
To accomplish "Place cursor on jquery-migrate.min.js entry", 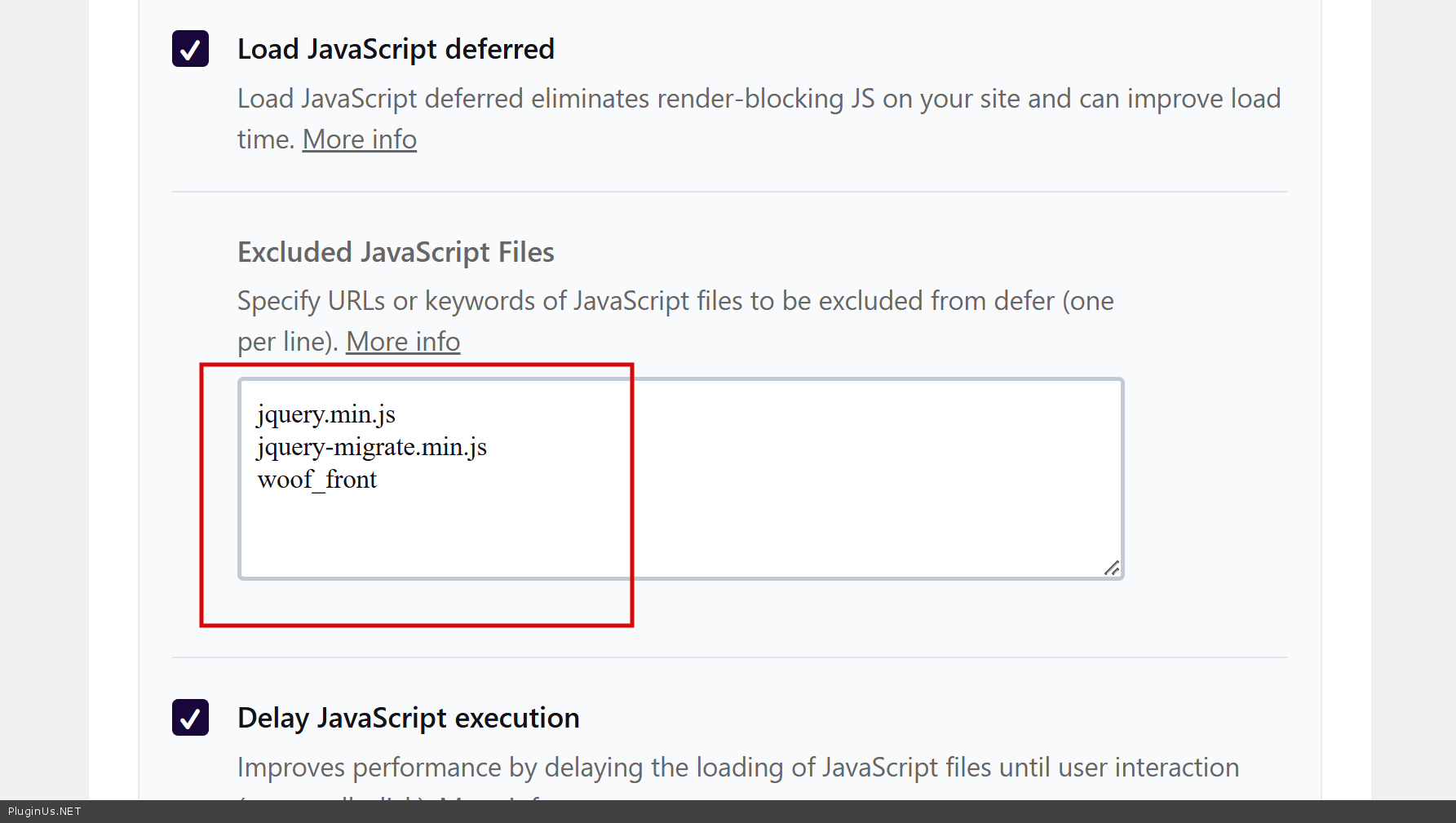I will 372,447.
